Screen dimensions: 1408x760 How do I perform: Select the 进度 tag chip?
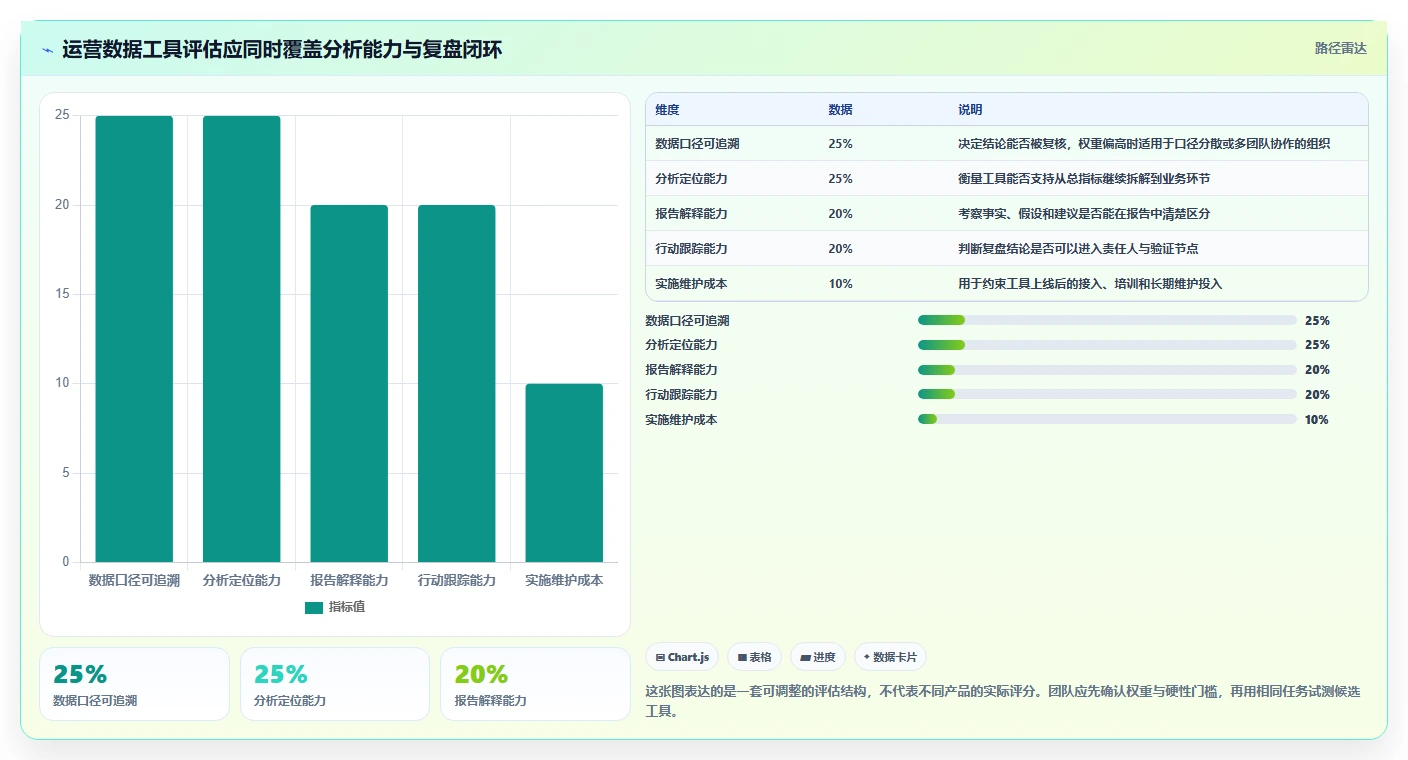[x=817, y=657]
